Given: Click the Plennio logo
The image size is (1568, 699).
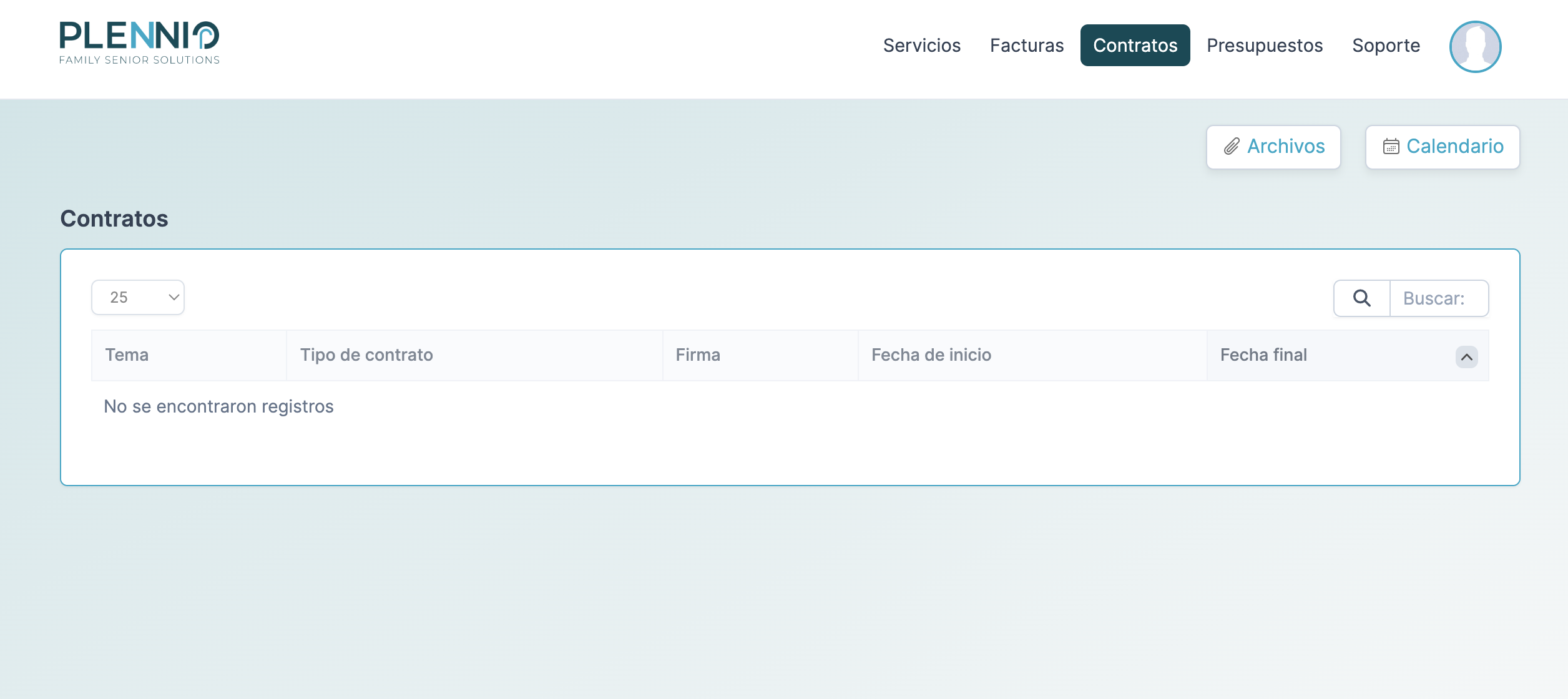Looking at the screenshot, I should click(139, 43).
